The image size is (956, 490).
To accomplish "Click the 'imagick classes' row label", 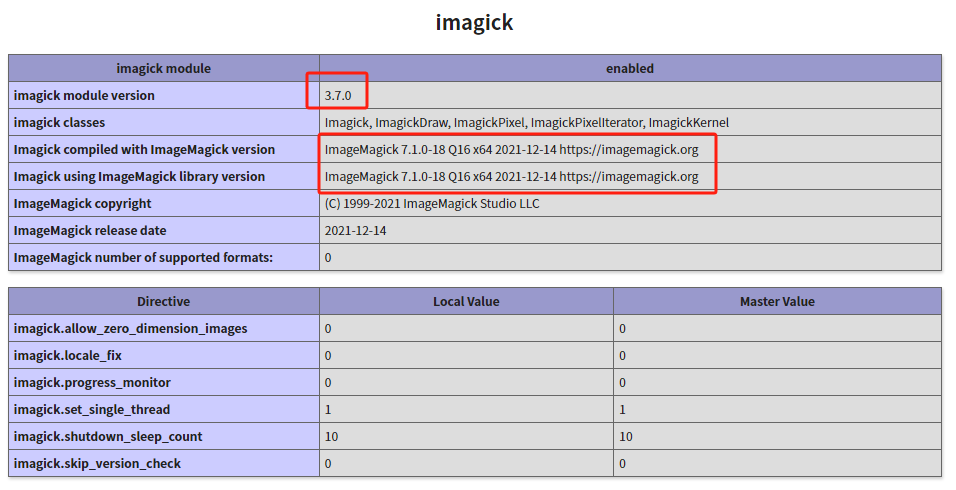I will click(x=59, y=123).
